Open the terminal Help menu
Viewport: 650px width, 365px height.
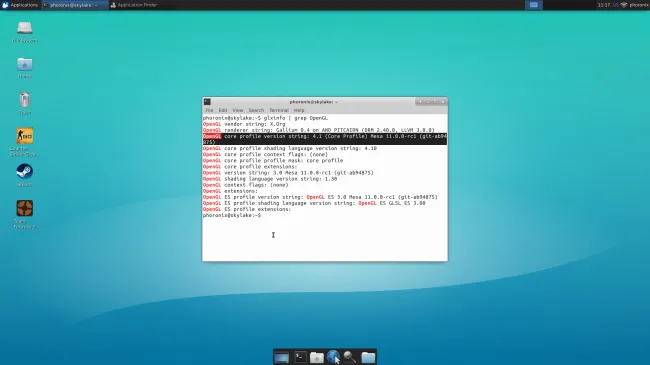click(299, 110)
